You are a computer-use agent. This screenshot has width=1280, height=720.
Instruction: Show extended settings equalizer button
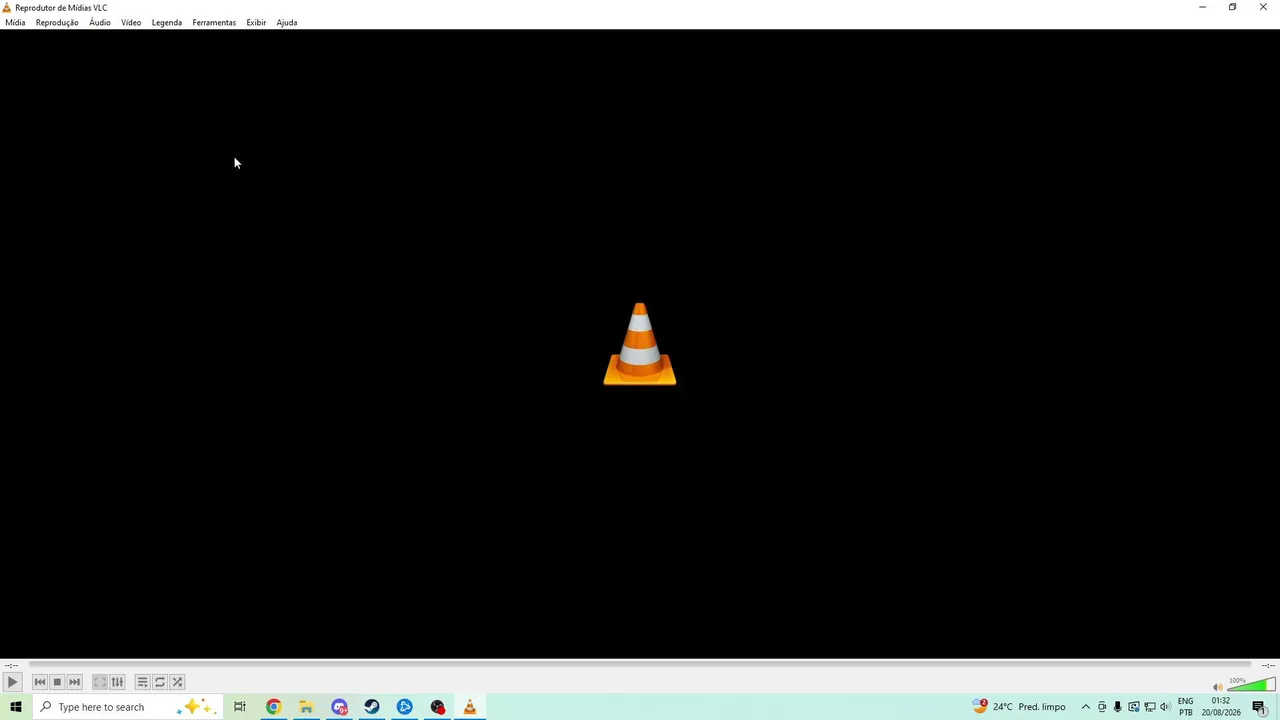(x=117, y=682)
